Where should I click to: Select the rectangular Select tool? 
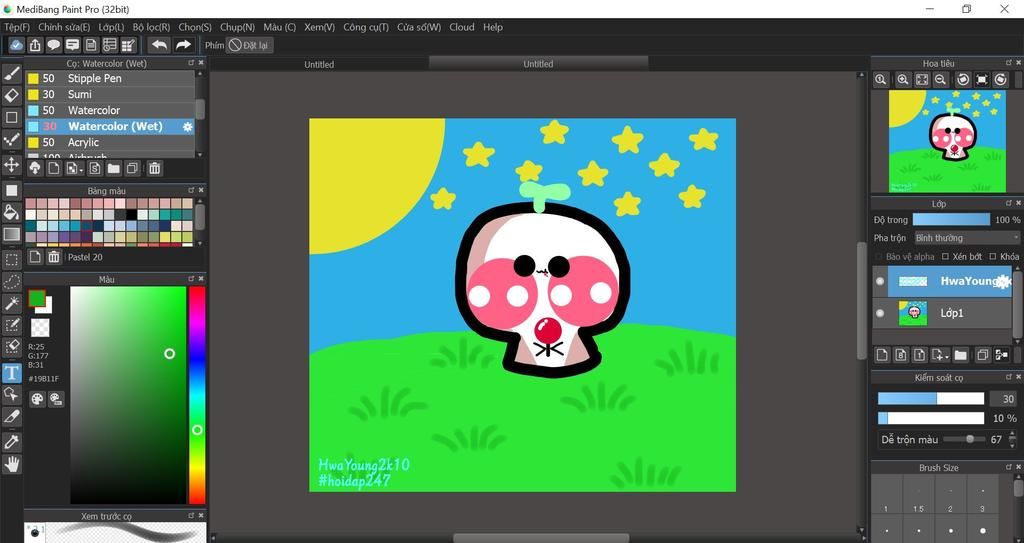[11, 259]
